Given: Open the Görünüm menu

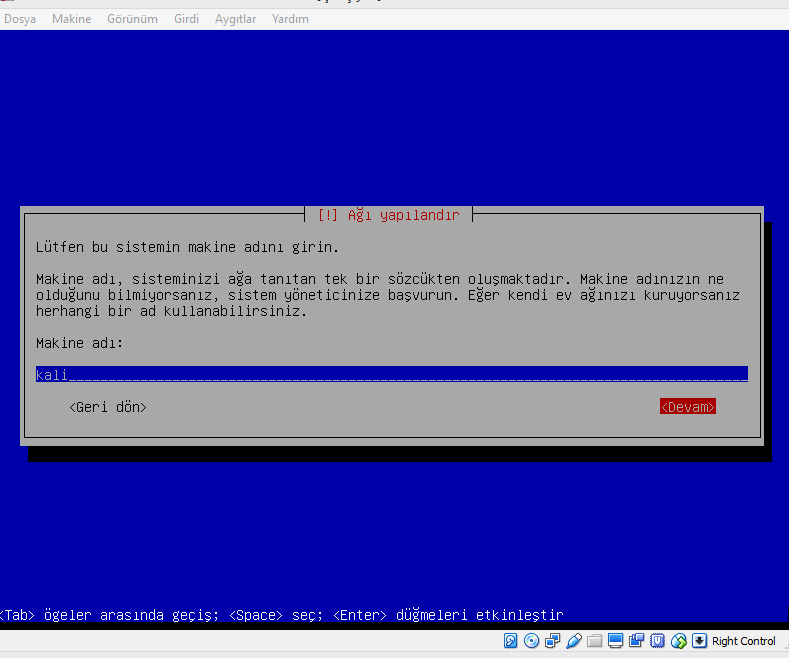Looking at the screenshot, I should coord(132,19).
